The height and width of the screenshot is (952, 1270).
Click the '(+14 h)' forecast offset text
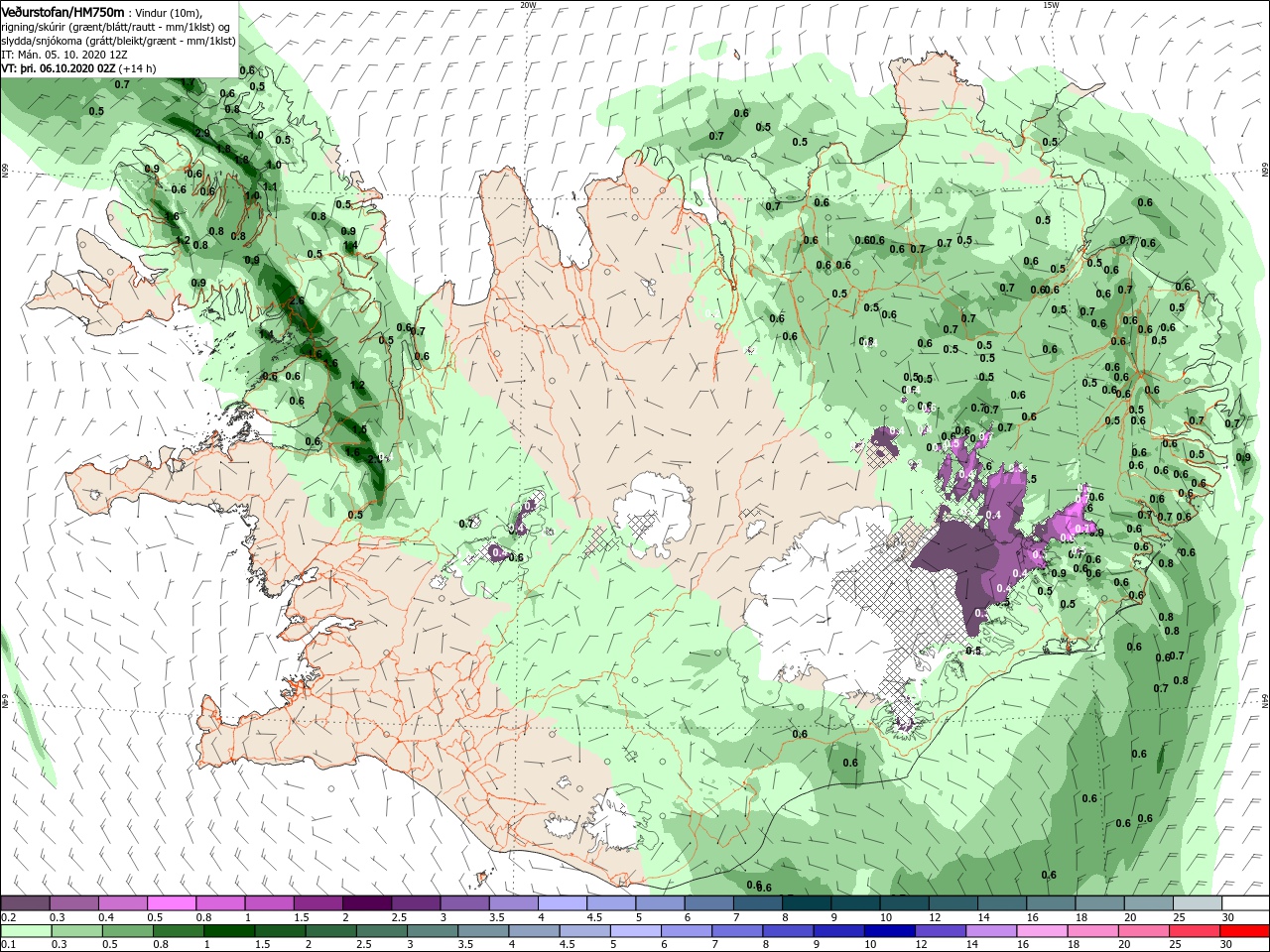point(137,69)
